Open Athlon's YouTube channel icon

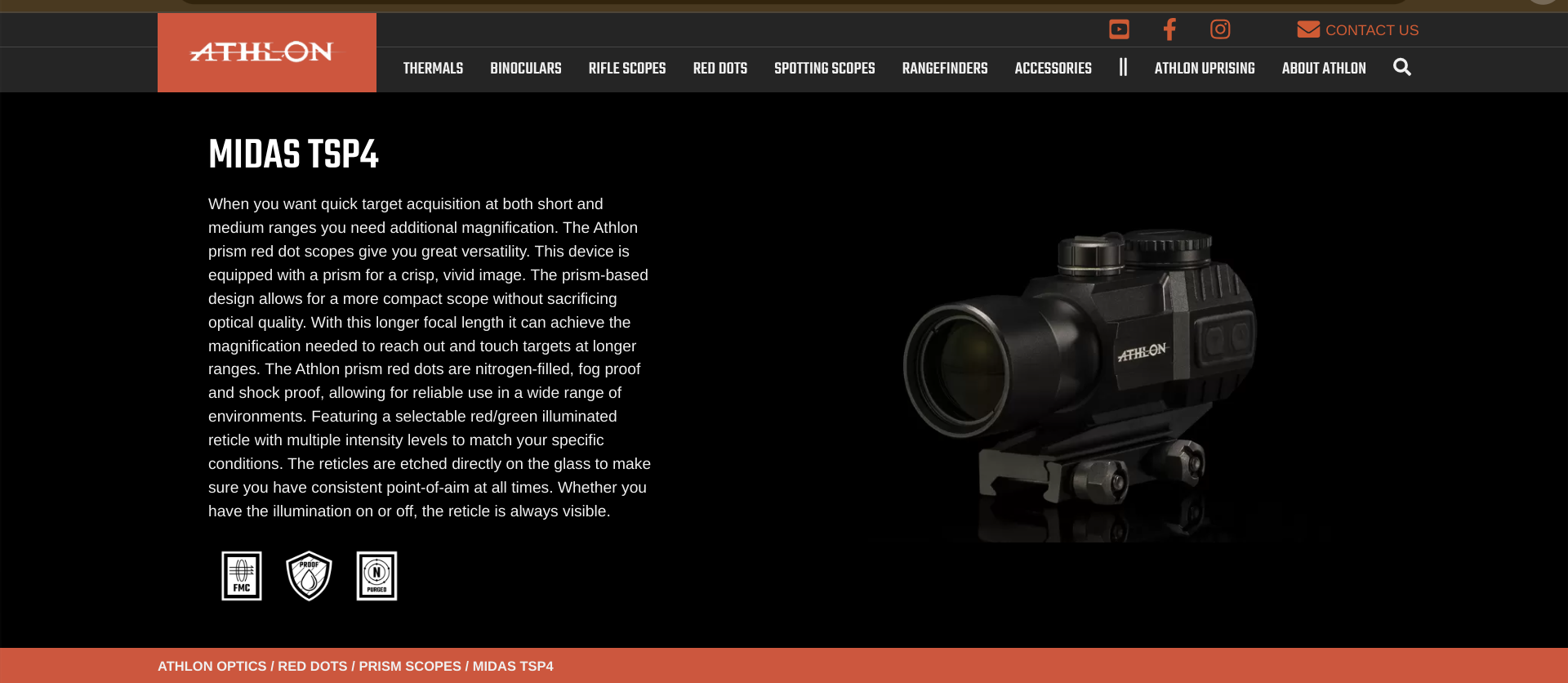pyautogui.click(x=1119, y=29)
